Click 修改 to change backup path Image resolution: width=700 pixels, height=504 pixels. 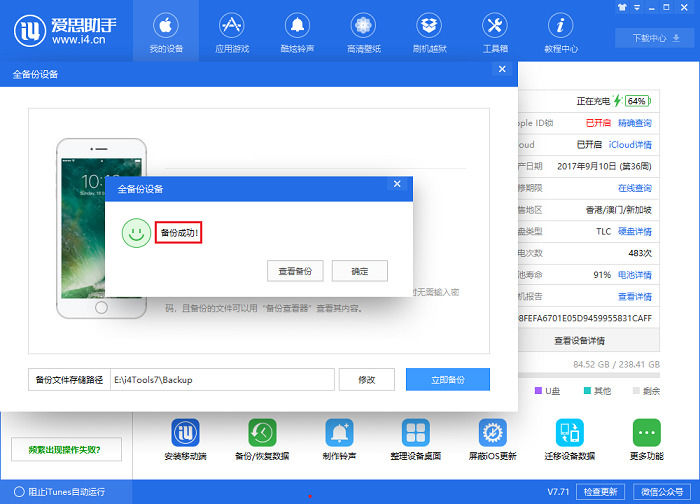(366, 380)
